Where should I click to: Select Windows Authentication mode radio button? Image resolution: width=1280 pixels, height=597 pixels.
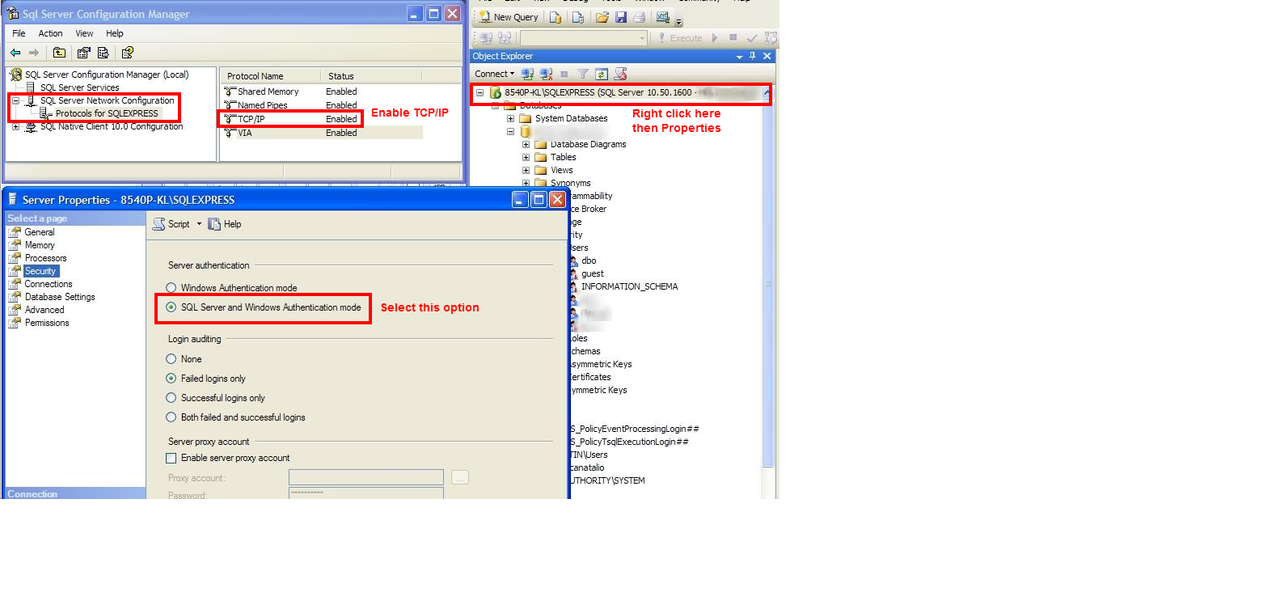[x=171, y=288]
